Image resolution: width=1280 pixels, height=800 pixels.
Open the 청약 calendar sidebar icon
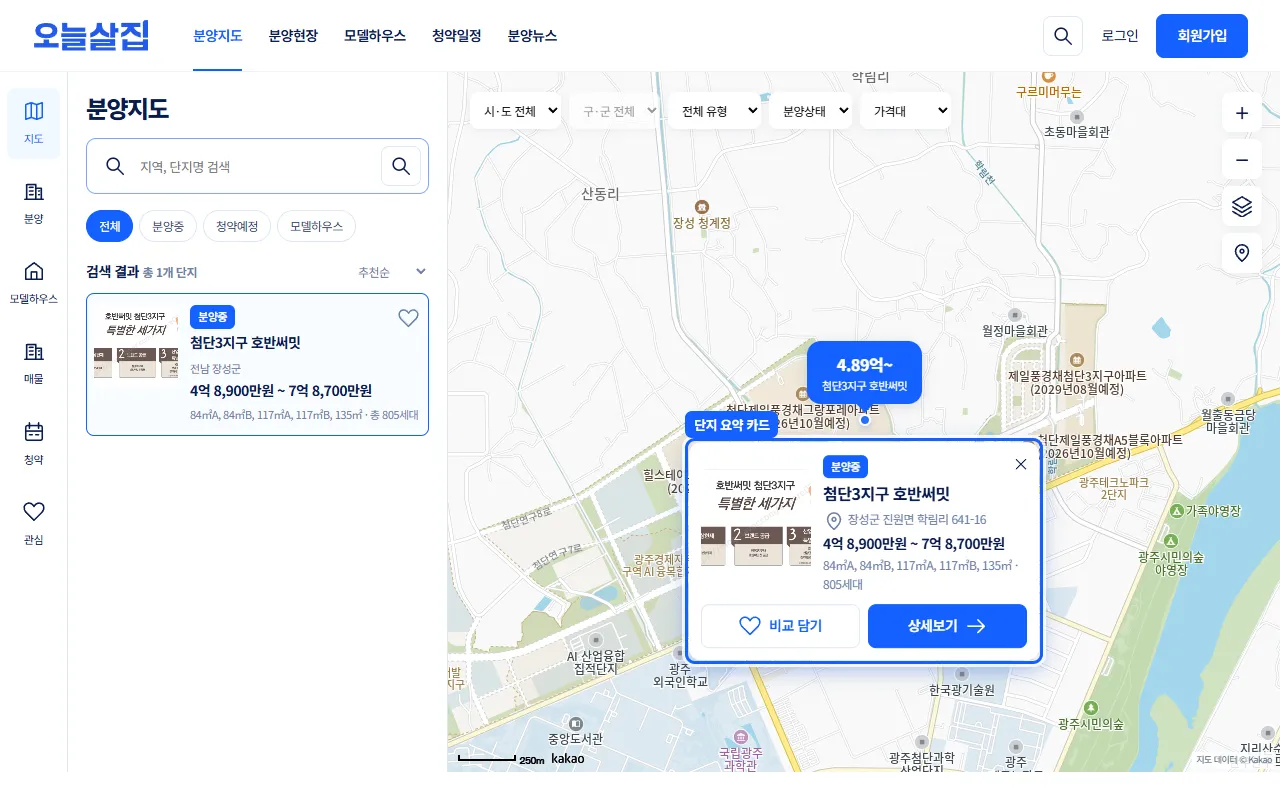[34, 444]
